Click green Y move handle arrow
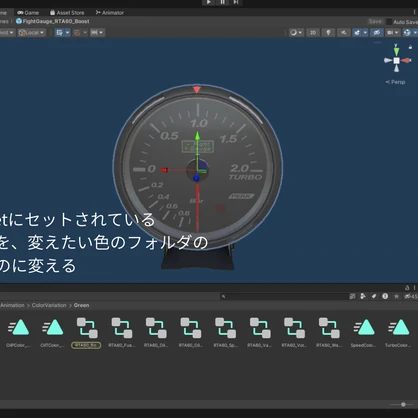This screenshot has width=418, height=418. 197,136
